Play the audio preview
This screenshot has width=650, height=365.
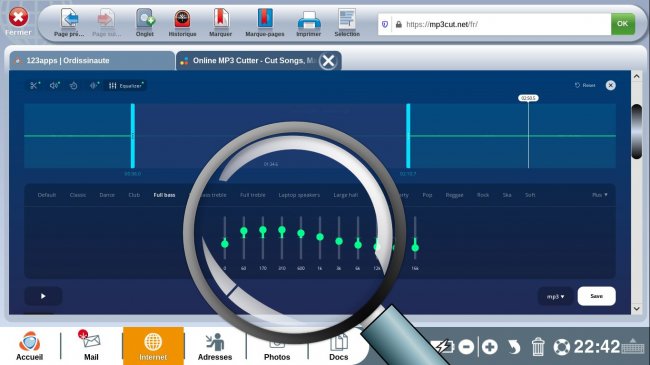[43, 296]
